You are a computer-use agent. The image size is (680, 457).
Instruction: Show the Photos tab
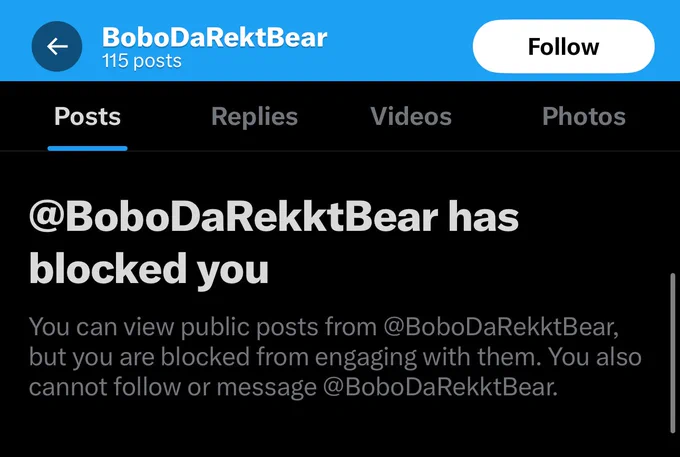coord(584,116)
